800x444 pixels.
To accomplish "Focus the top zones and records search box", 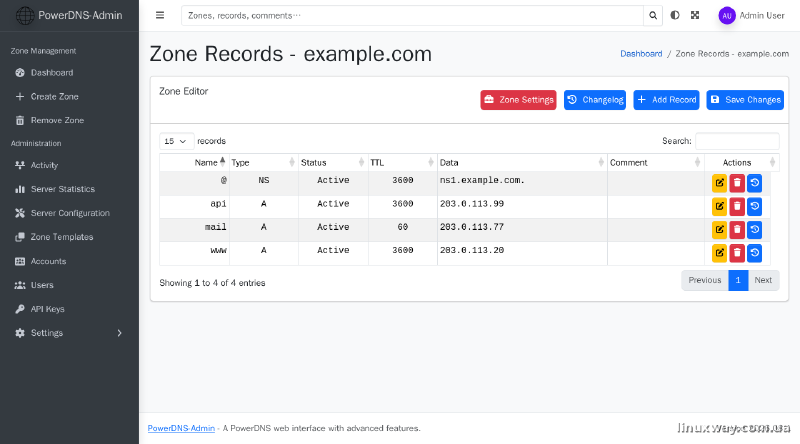I will 412,16.
